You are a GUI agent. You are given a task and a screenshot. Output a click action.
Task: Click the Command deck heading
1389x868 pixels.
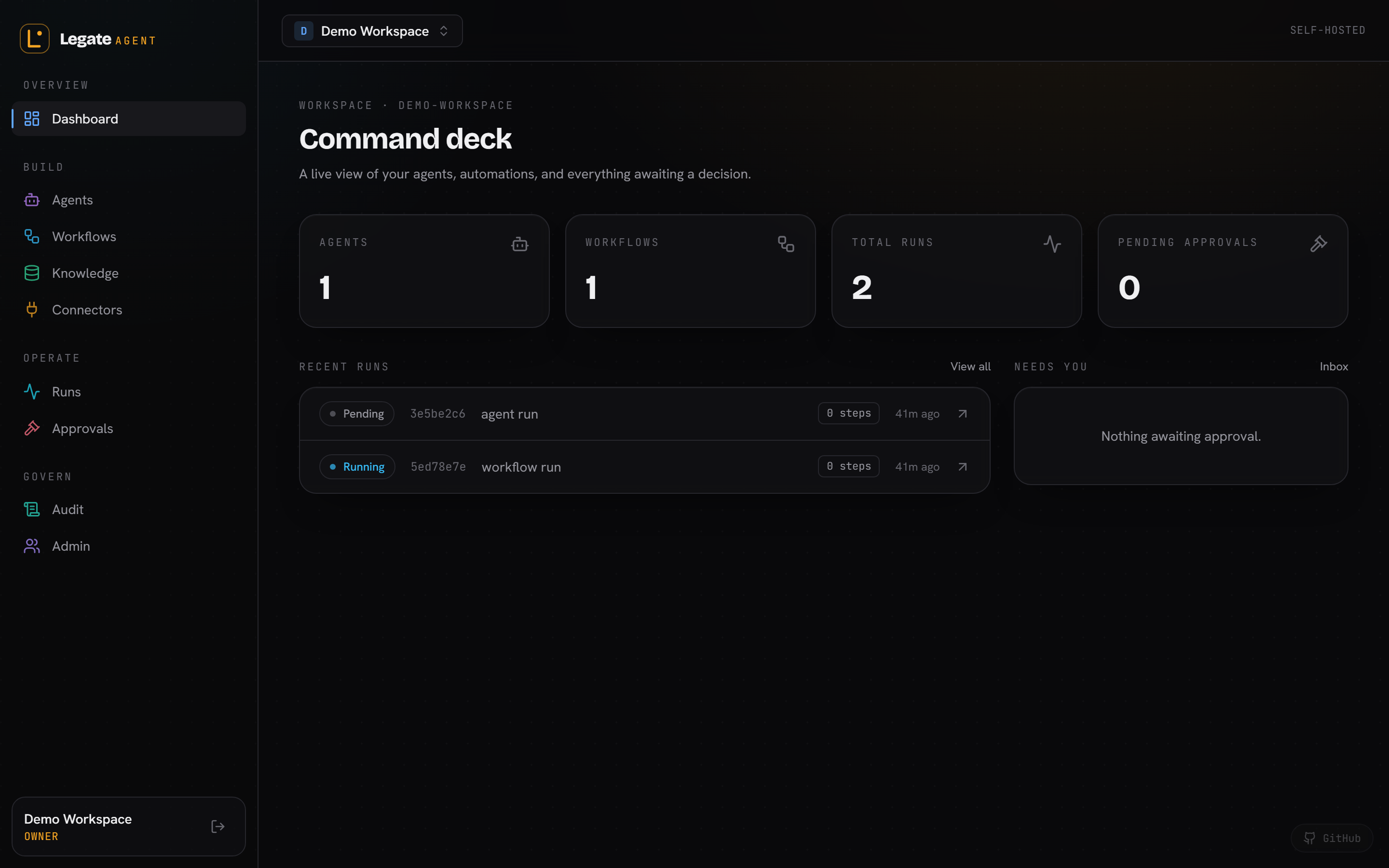click(x=405, y=139)
